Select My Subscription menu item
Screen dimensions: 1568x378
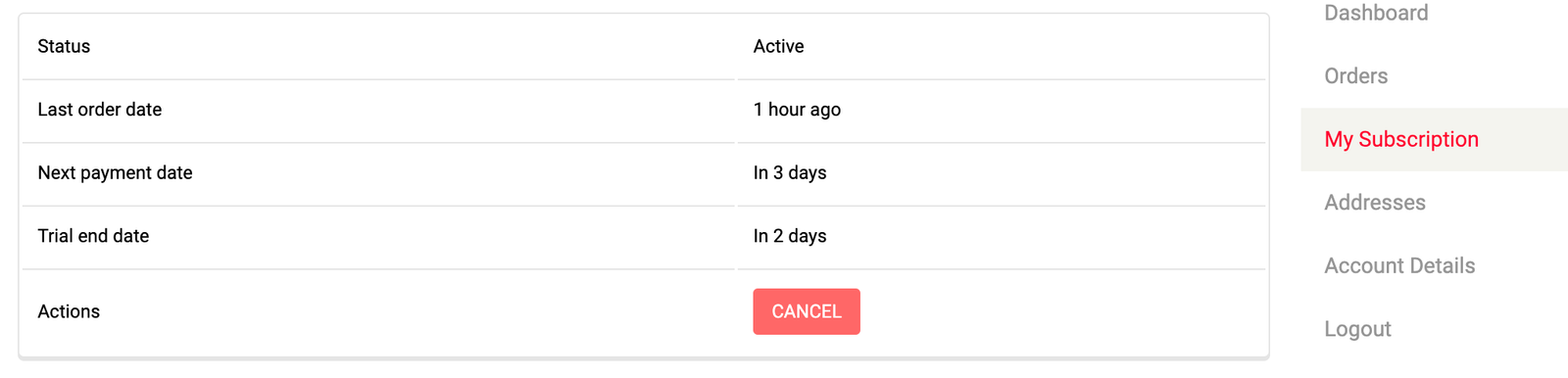[x=1400, y=139]
